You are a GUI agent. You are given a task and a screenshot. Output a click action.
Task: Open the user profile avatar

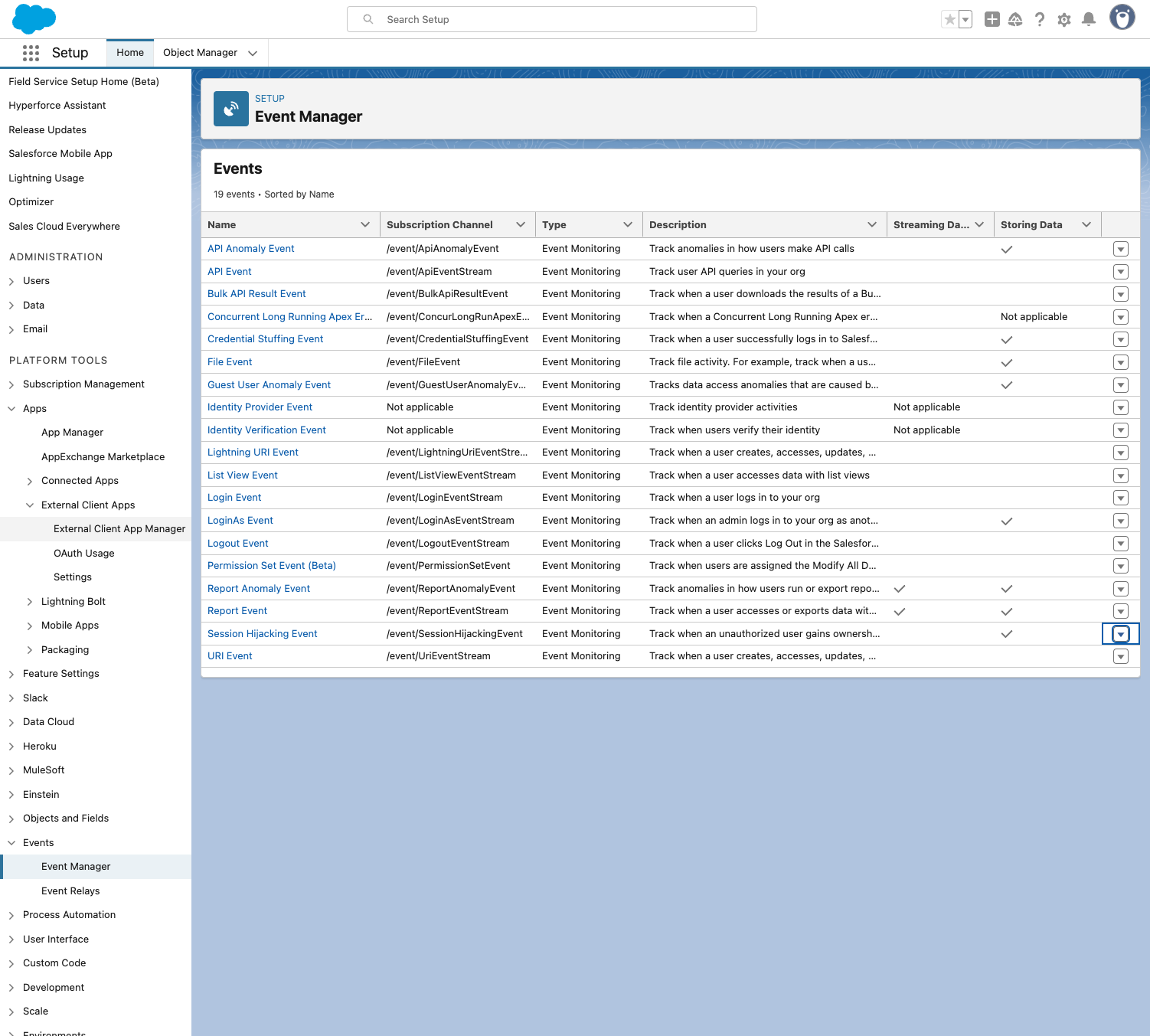point(1122,18)
